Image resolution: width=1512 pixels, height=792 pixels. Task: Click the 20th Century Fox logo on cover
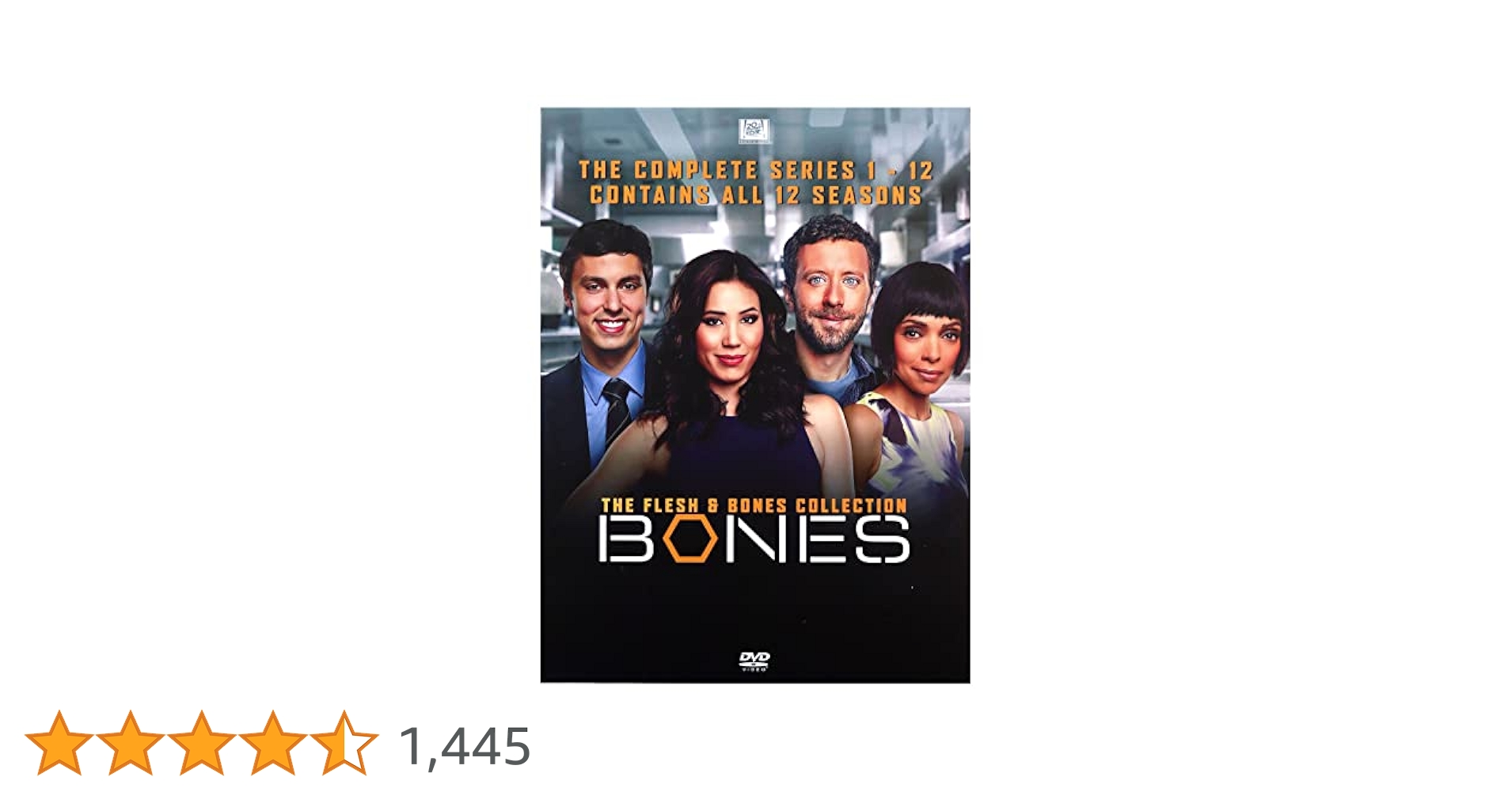click(x=754, y=131)
